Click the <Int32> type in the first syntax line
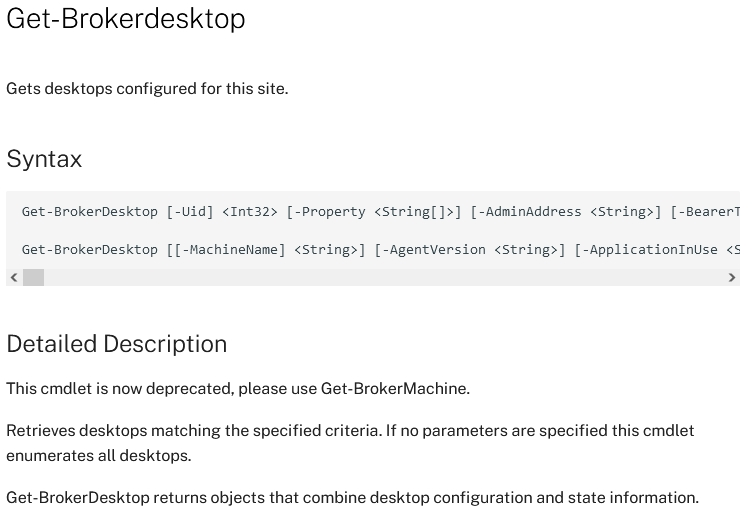The width and height of the screenshot is (753, 519). (250, 212)
